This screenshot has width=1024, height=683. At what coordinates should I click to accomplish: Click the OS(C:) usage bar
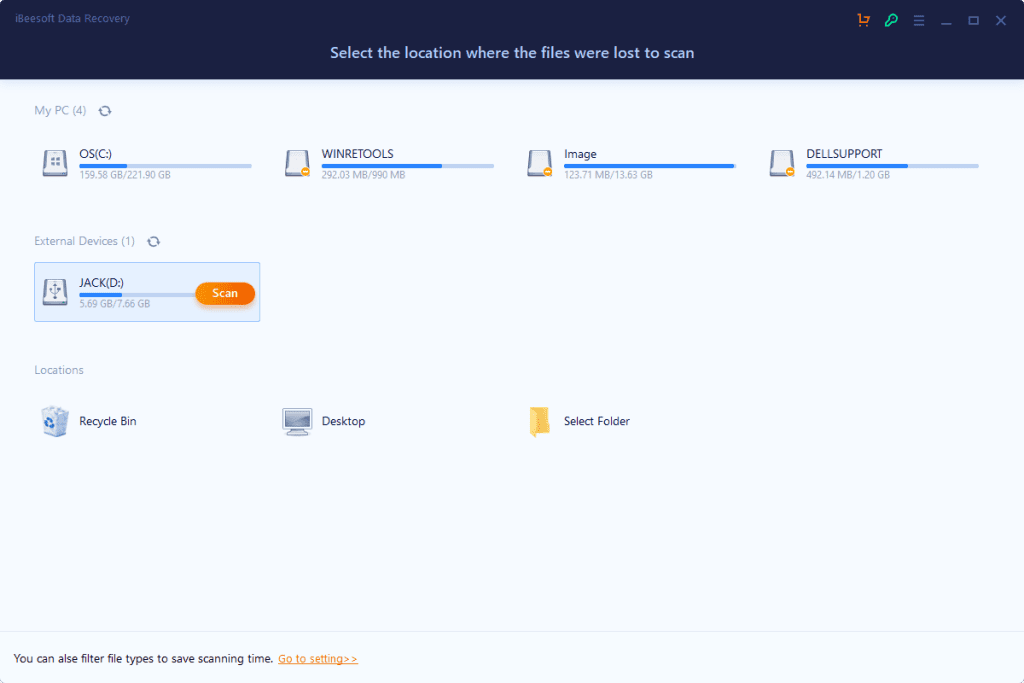165,166
